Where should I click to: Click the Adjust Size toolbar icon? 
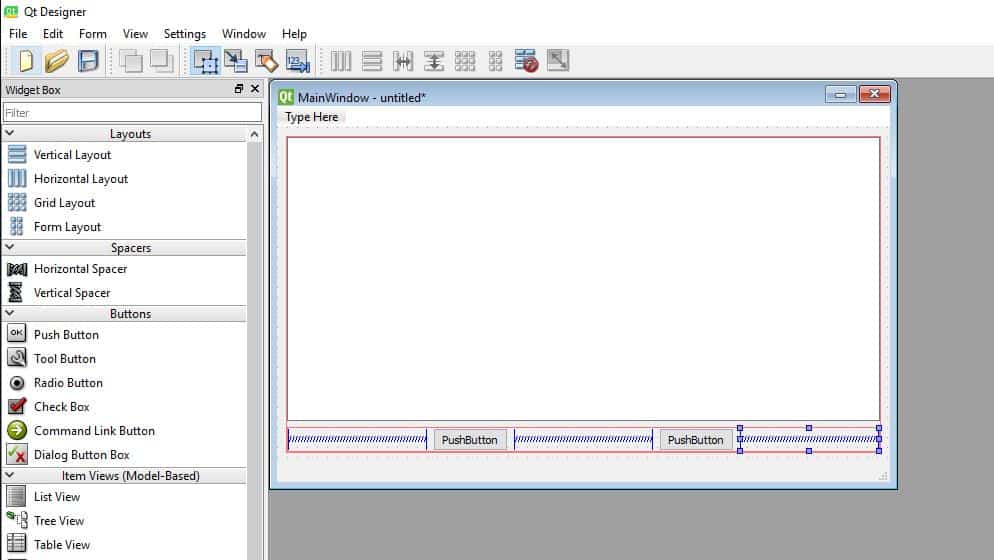[x=558, y=61]
